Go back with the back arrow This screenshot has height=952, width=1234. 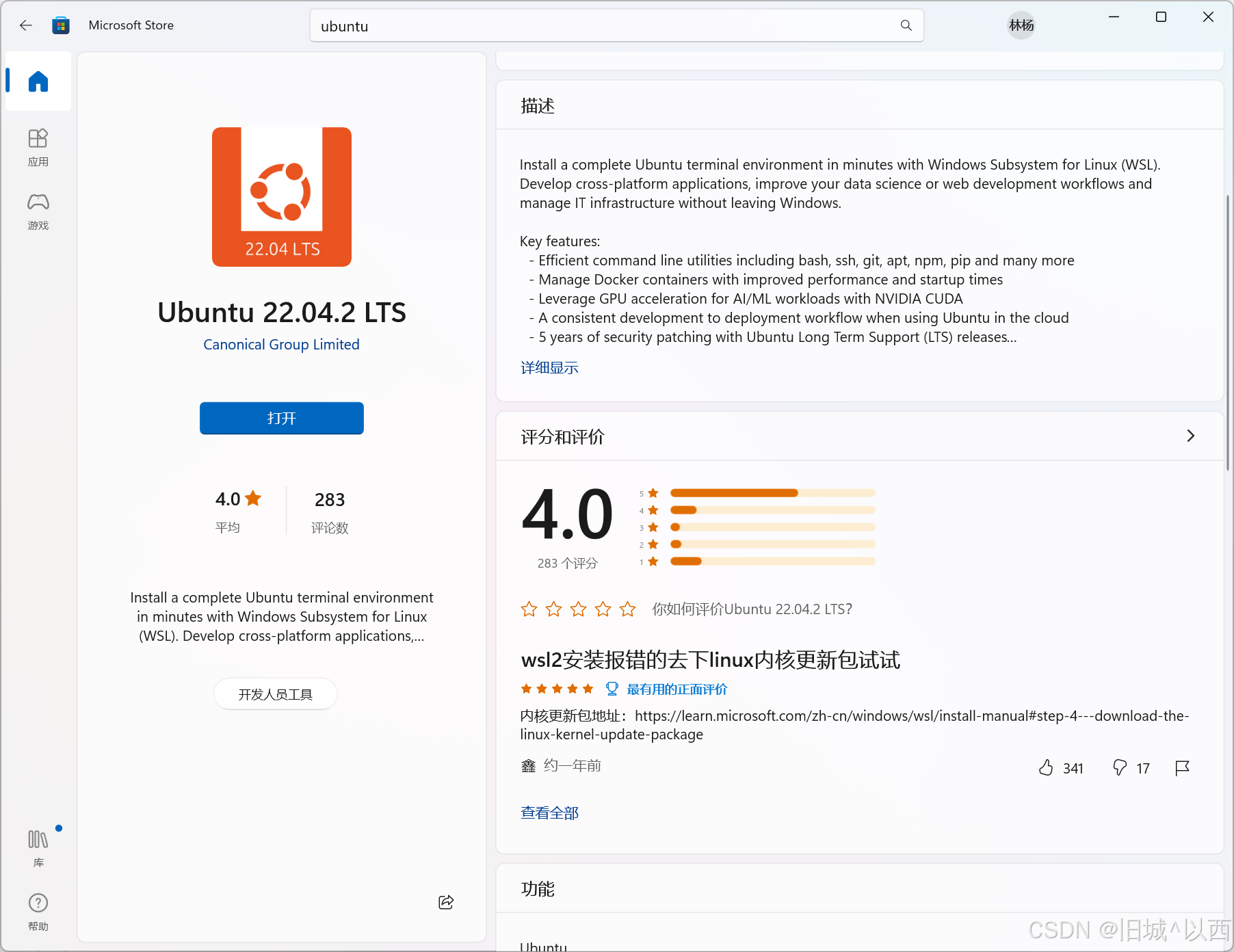coord(26,25)
